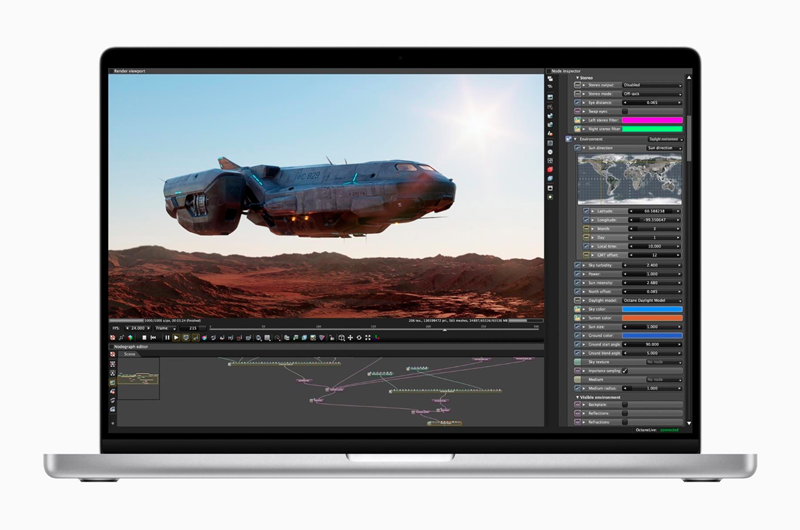800x530 pixels.
Task: Open the Sky texture No node dropdown
Action: coord(664,362)
